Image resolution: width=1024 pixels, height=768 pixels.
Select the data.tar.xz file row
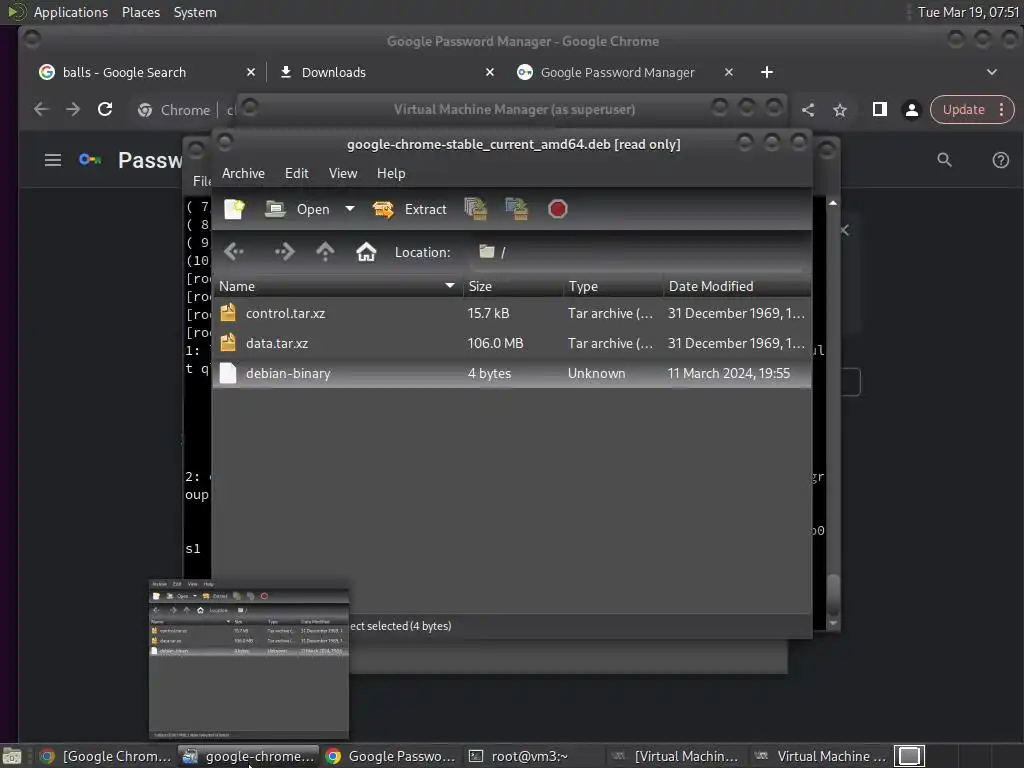512,344
